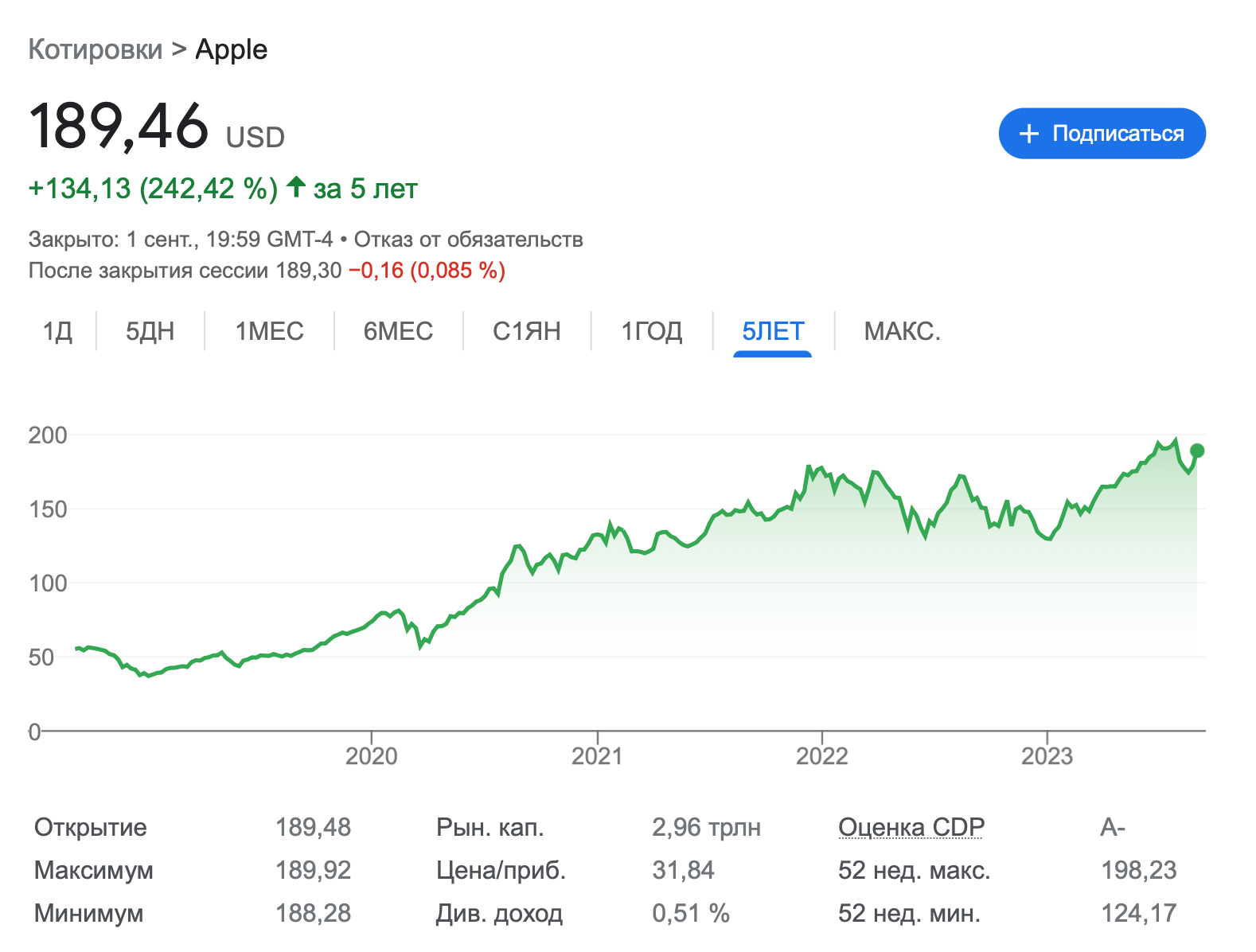This screenshot has width=1256, height=952.
Task: Click the +134,13 (242,42 %) change text
Action: [154, 189]
